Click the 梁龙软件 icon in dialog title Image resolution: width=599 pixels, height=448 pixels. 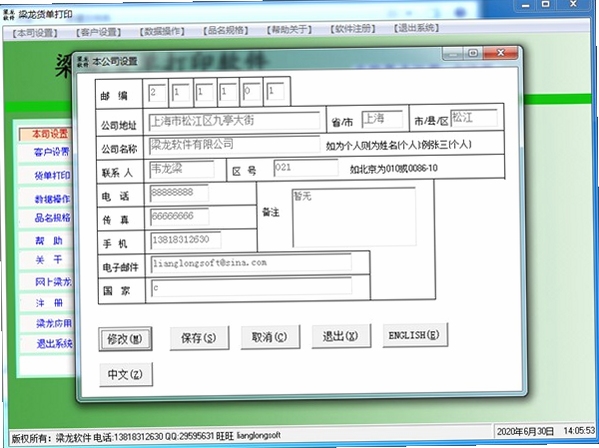coord(83,61)
